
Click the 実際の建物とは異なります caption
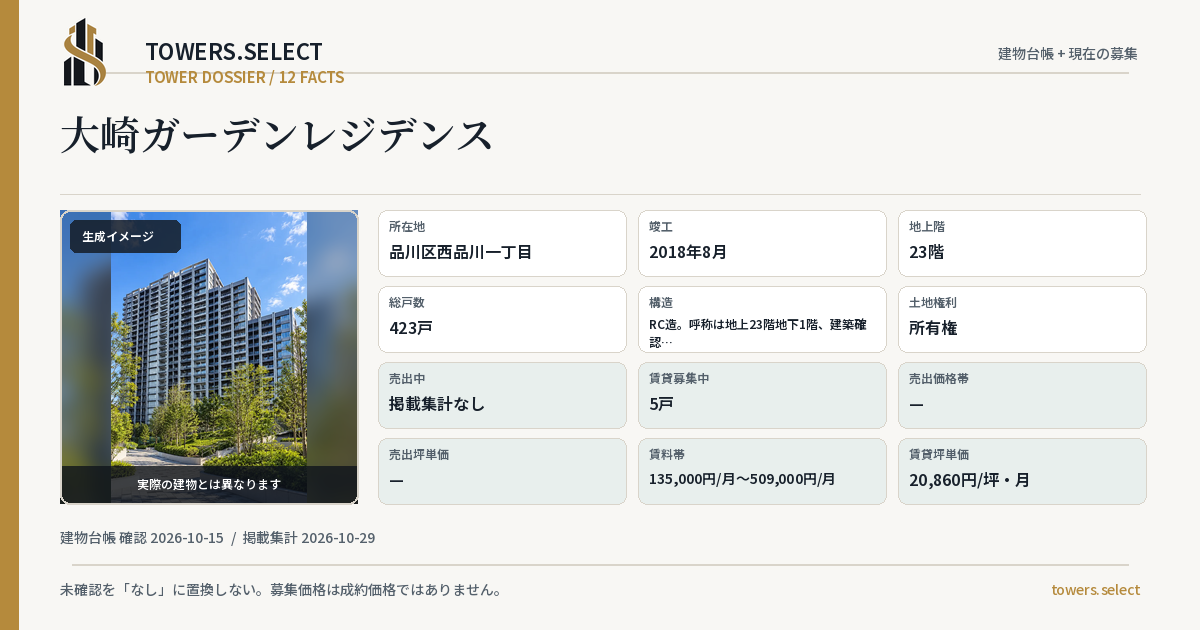pos(209,484)
